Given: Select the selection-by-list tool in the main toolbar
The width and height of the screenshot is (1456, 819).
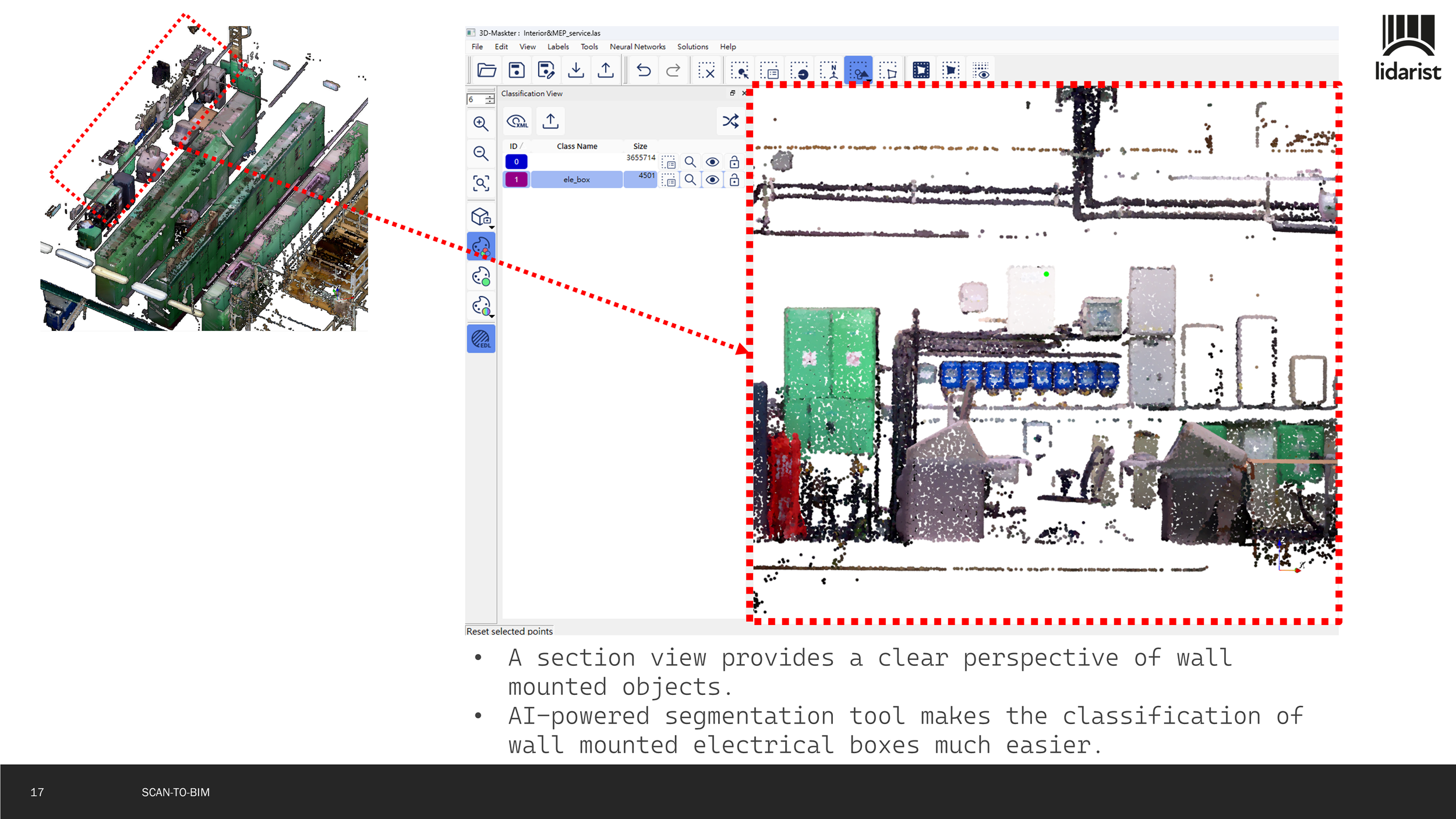Looking at the screenshot, I should coord(769,70).
